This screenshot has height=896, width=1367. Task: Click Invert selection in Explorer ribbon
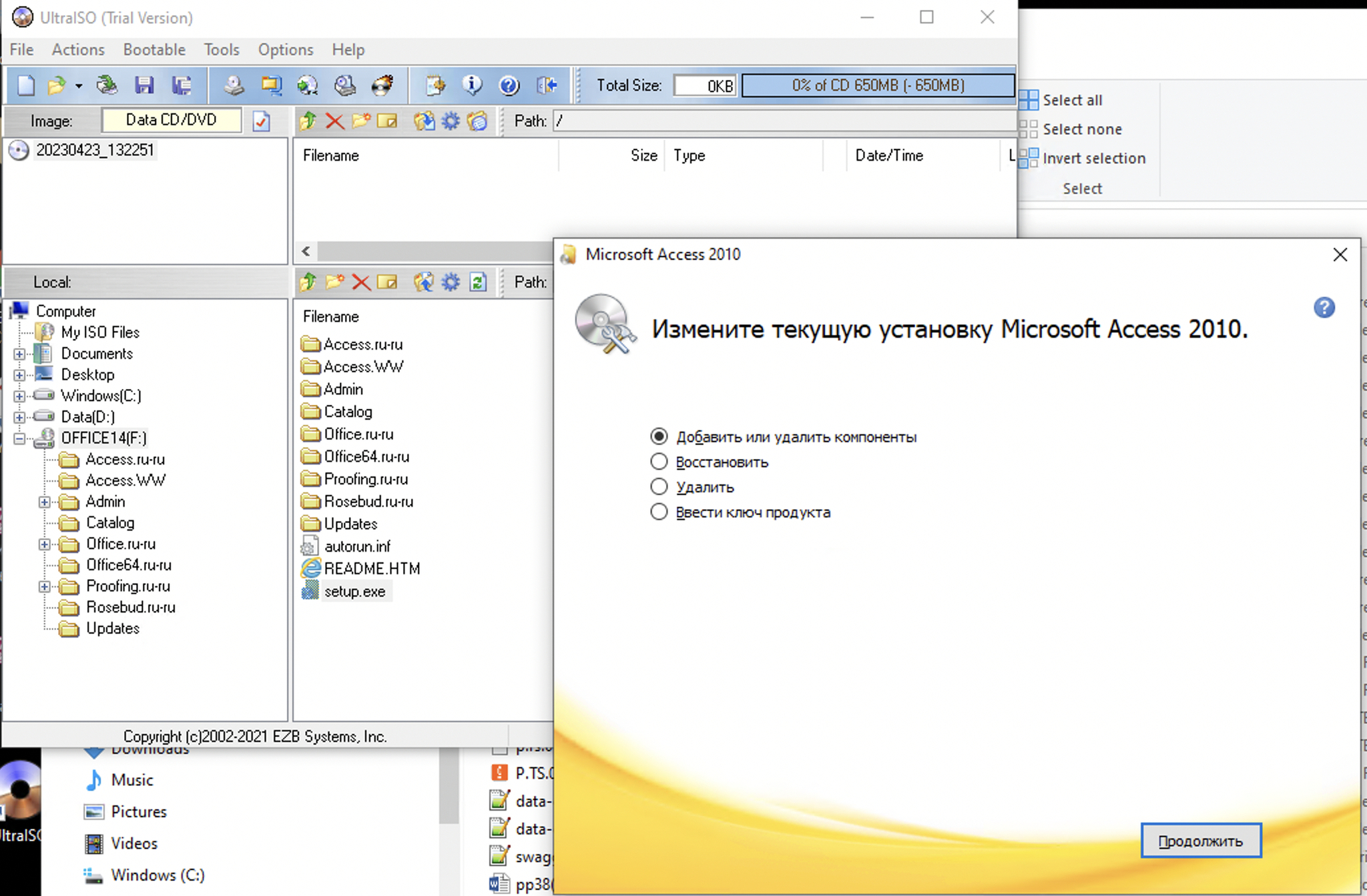(x=1093, y=158)
